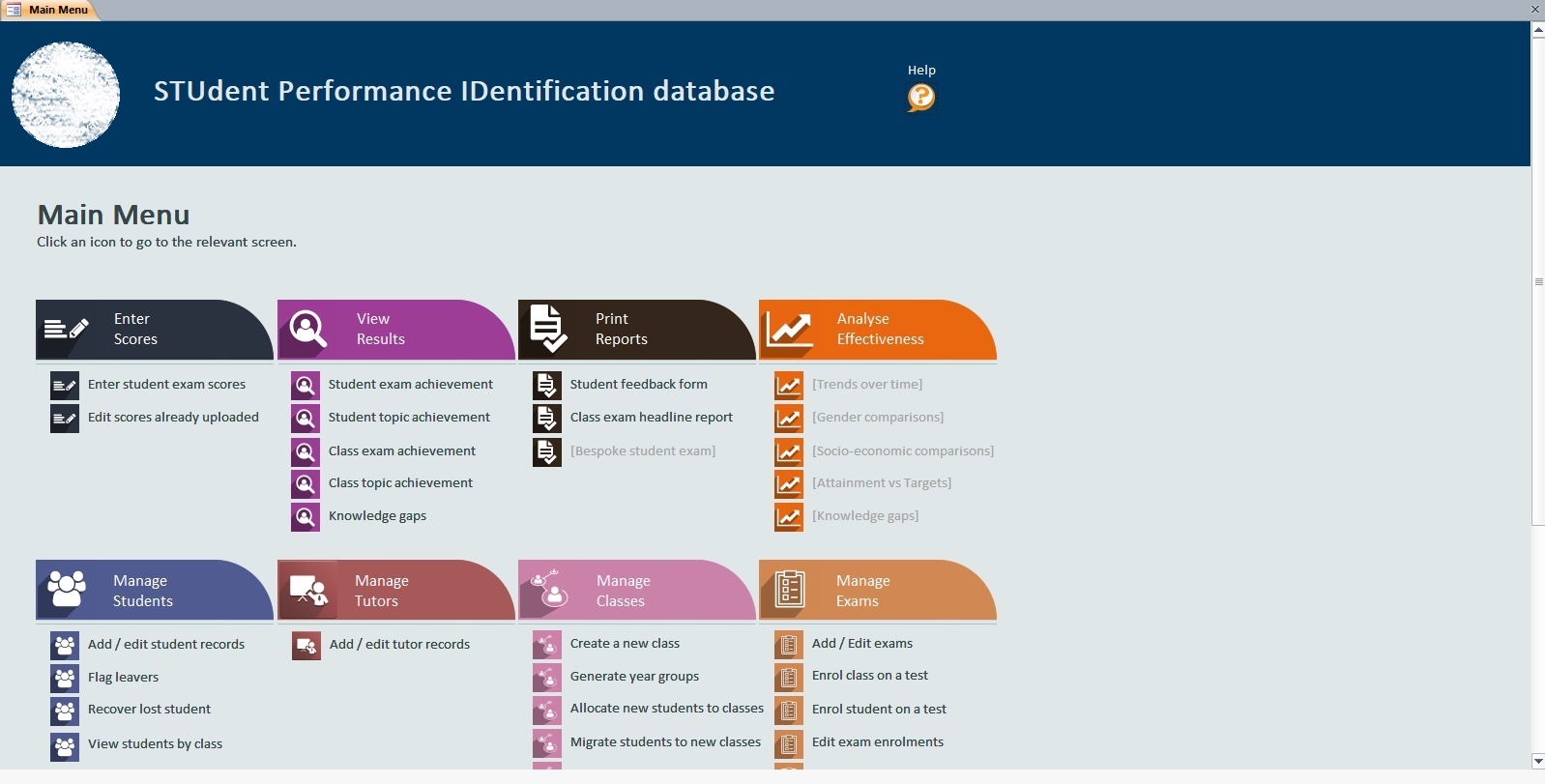The image size is (1545, 784).
Task: Click the Knowledge gaps magnifier icon
Action: [x=306, y=517]
